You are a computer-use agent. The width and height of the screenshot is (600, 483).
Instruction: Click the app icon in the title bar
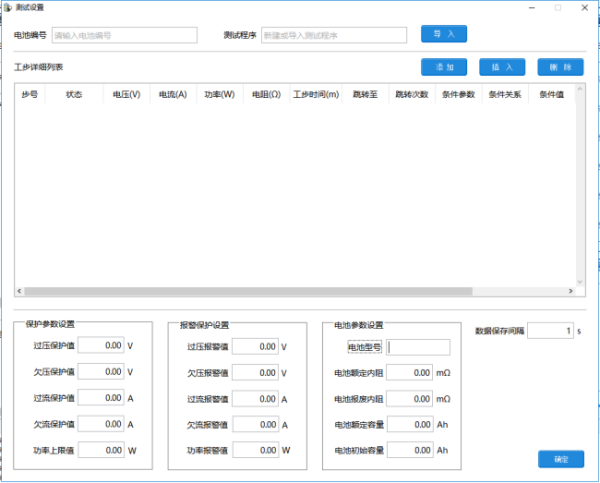[7, 7]
